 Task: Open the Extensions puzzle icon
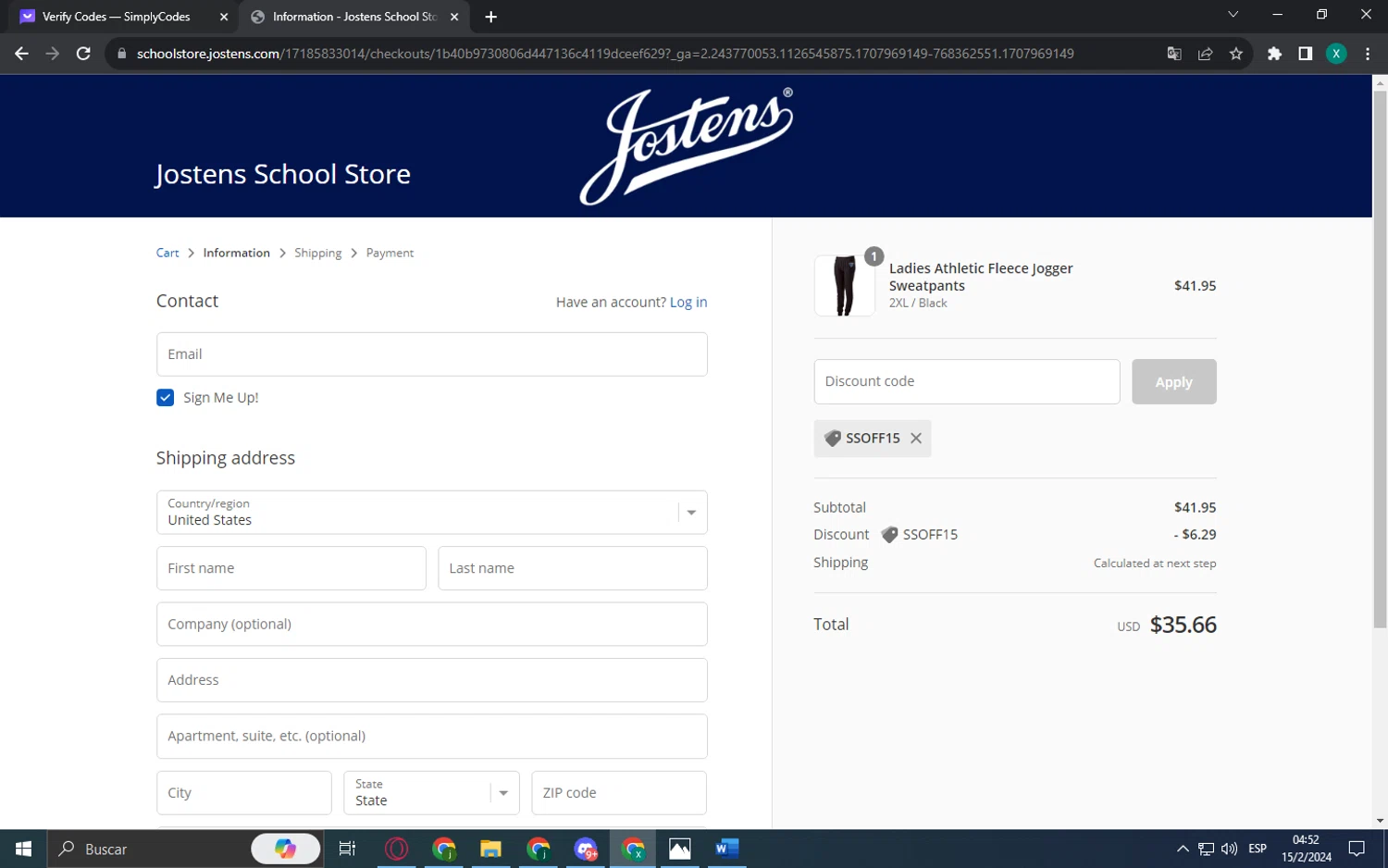(x=1274, y=54)
